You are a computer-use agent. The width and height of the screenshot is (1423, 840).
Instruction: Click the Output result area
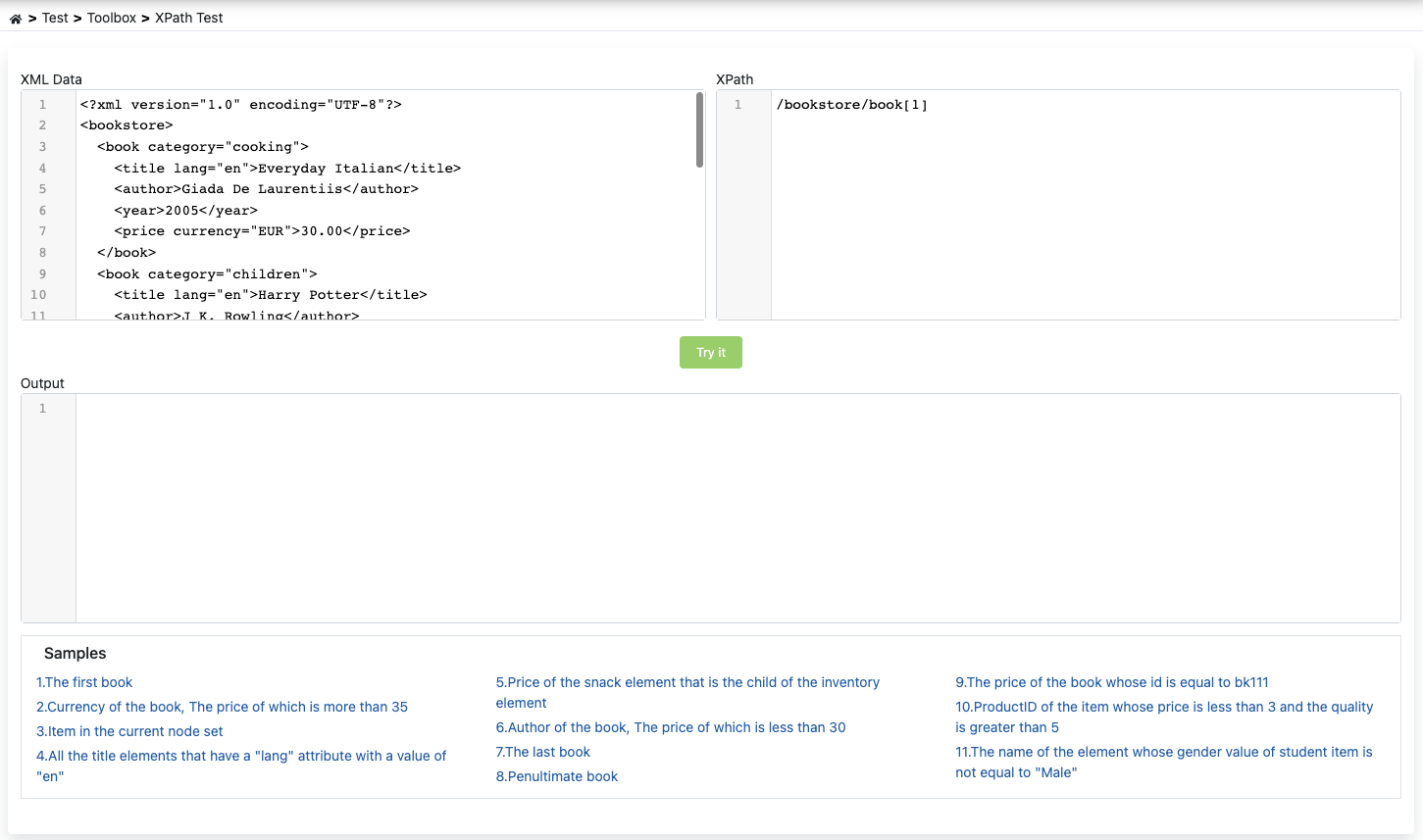[736, 508]
